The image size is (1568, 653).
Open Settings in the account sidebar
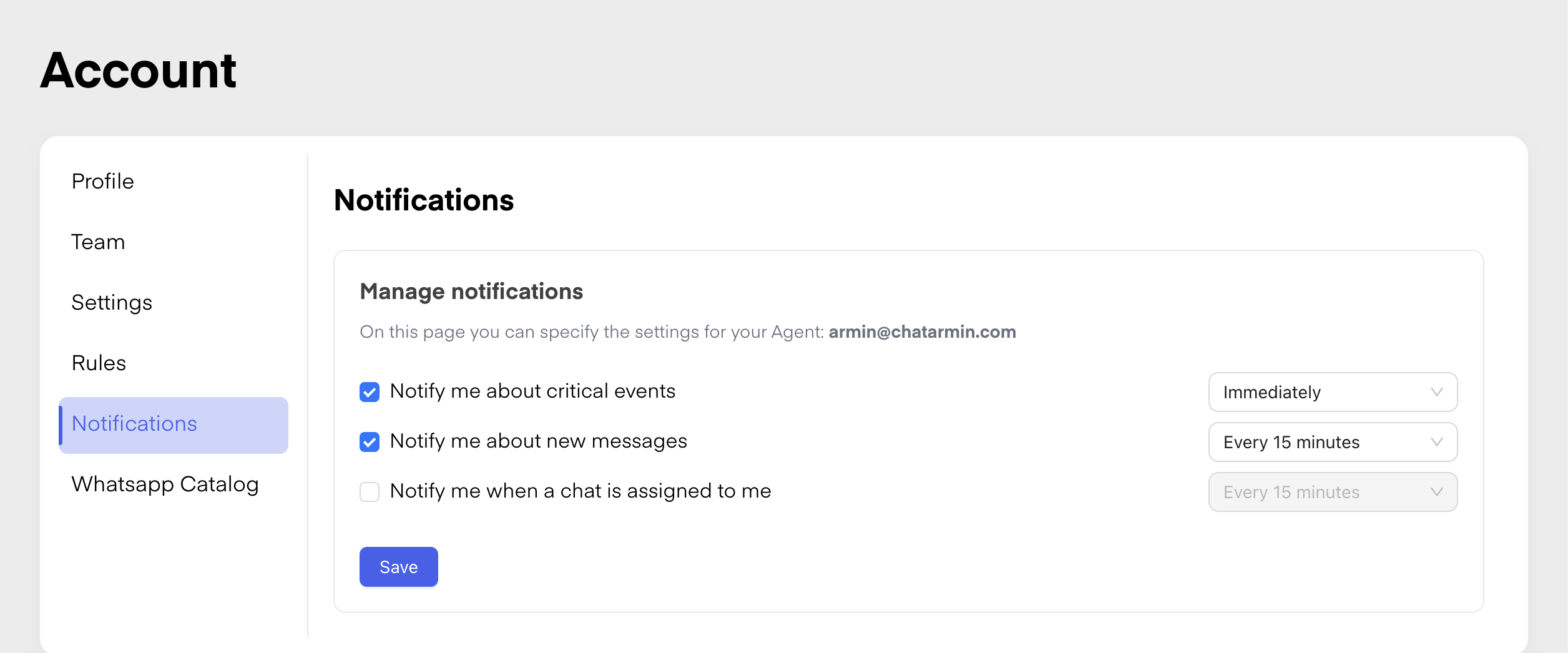point(112,303)
